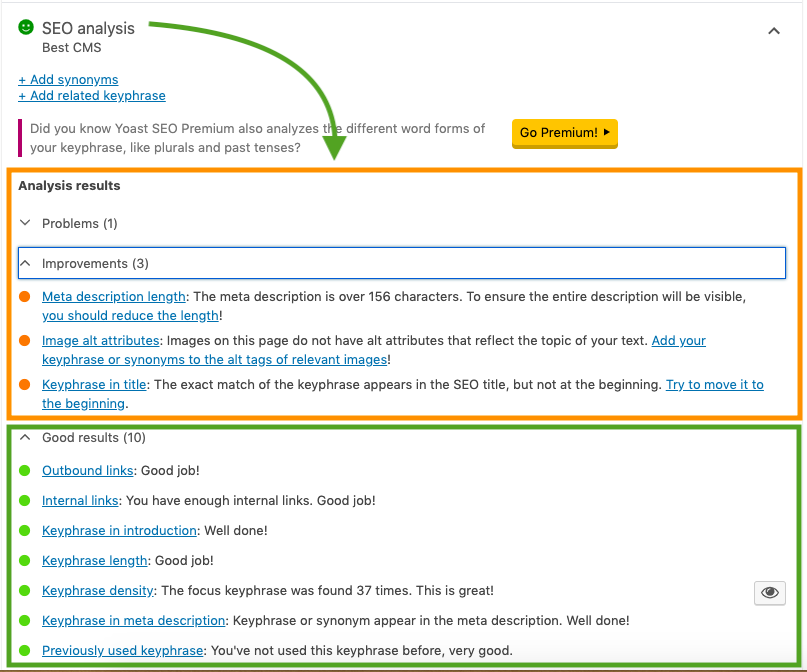
Task: Click the green smiley SEO score icon
Action: click(x=26, y=28)
